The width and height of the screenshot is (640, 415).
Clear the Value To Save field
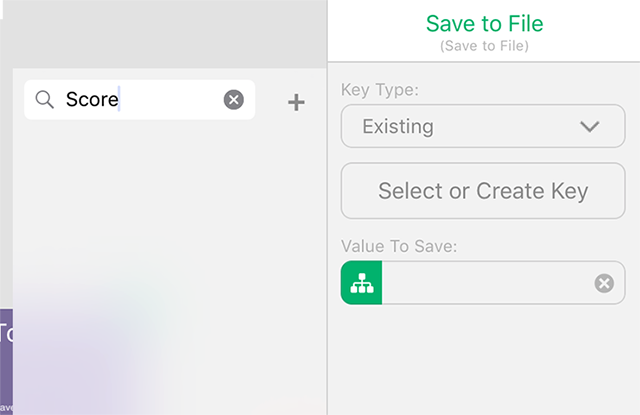tap(604, 283)
